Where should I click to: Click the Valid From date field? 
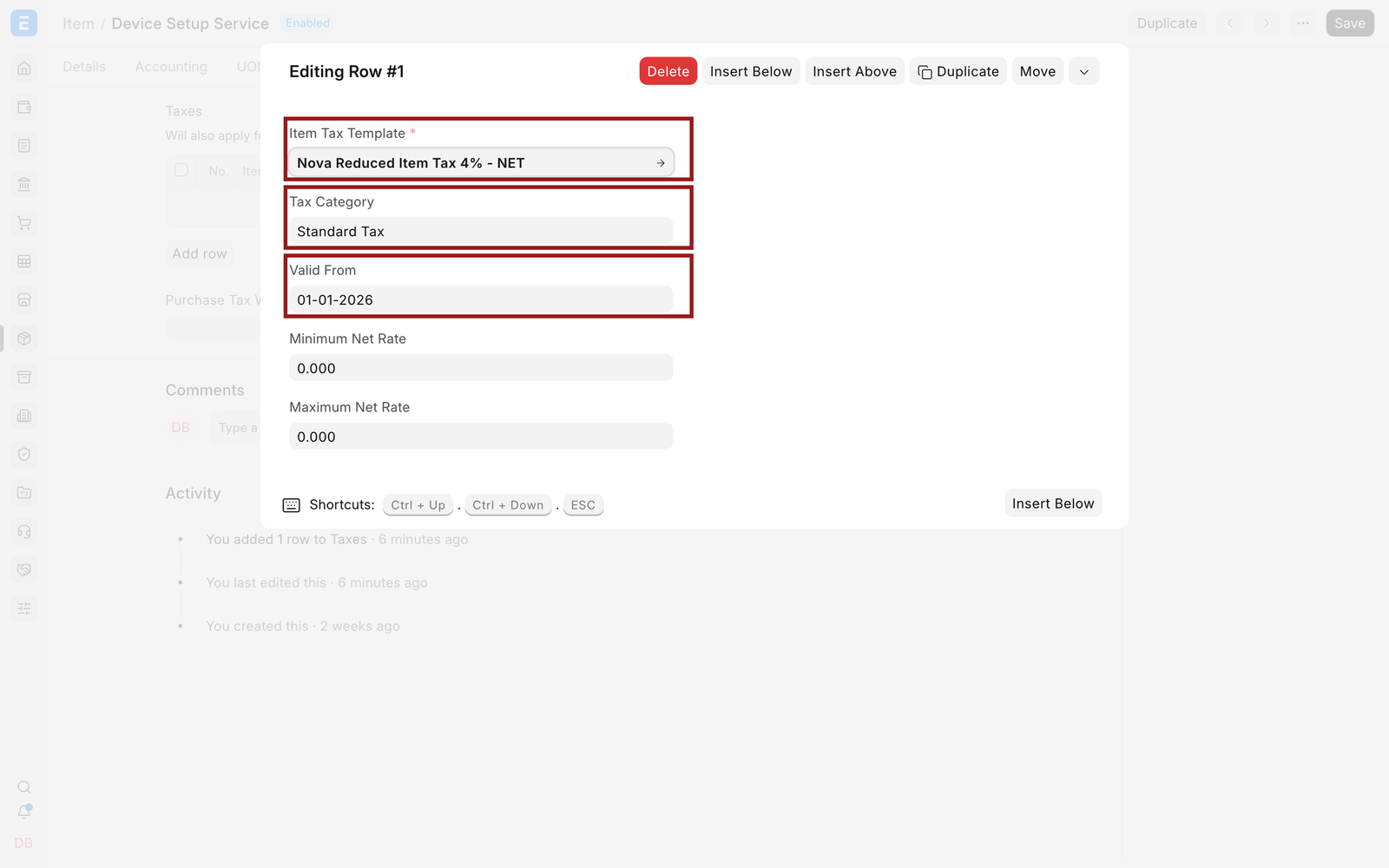(481, 299)
